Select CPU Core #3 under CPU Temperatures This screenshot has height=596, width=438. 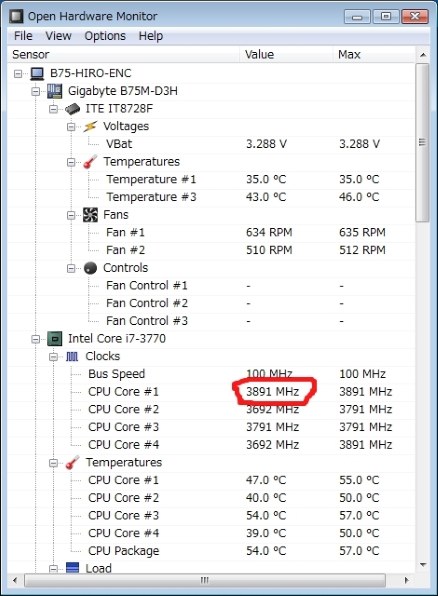(x=211, y=516)
